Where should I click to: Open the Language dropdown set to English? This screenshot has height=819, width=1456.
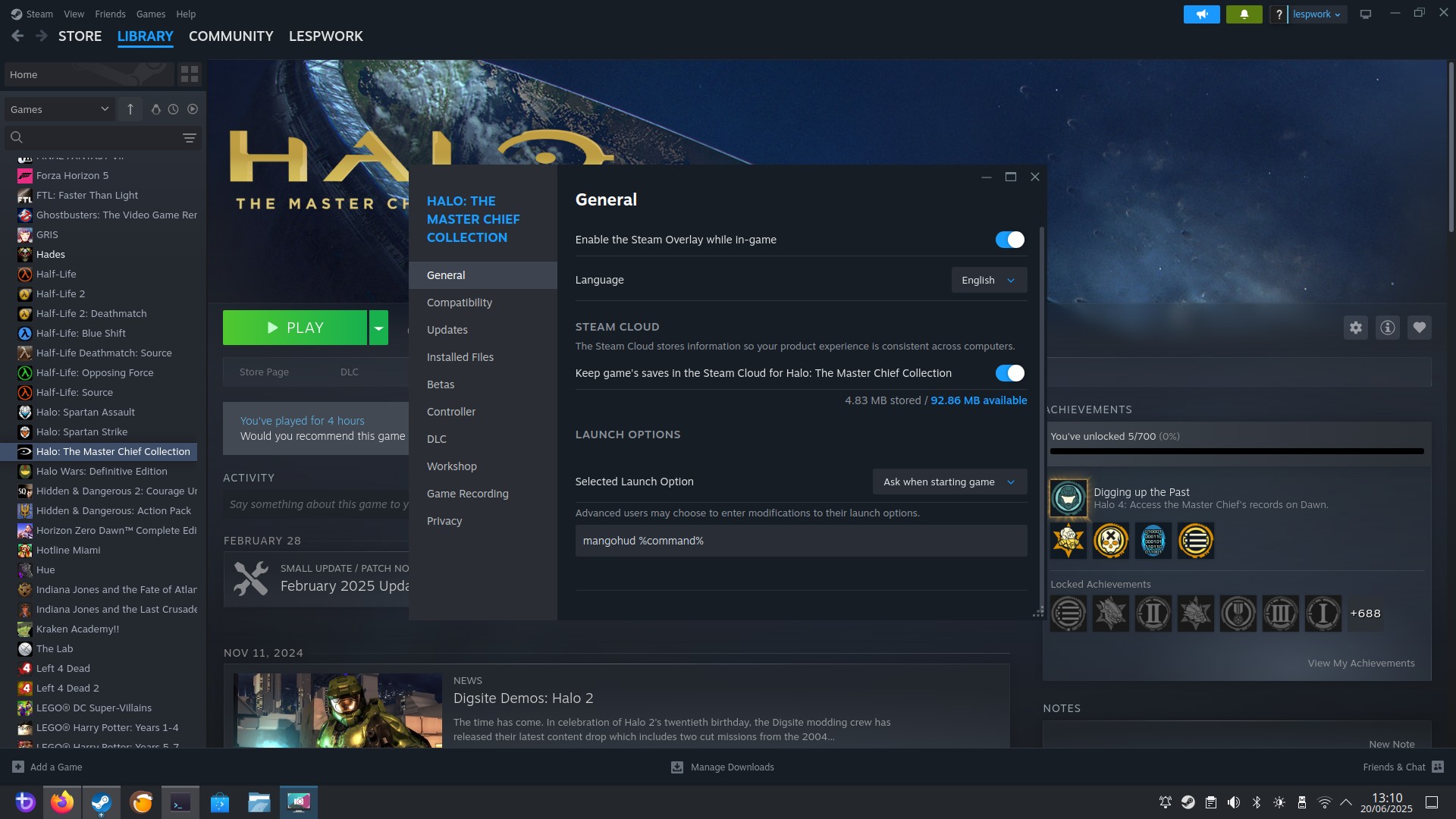pos(989,280)
